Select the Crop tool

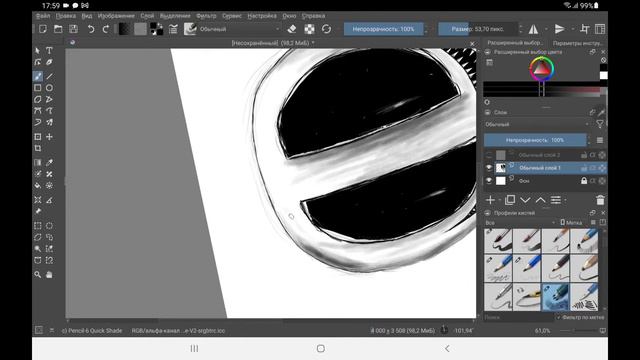(38, 149)
